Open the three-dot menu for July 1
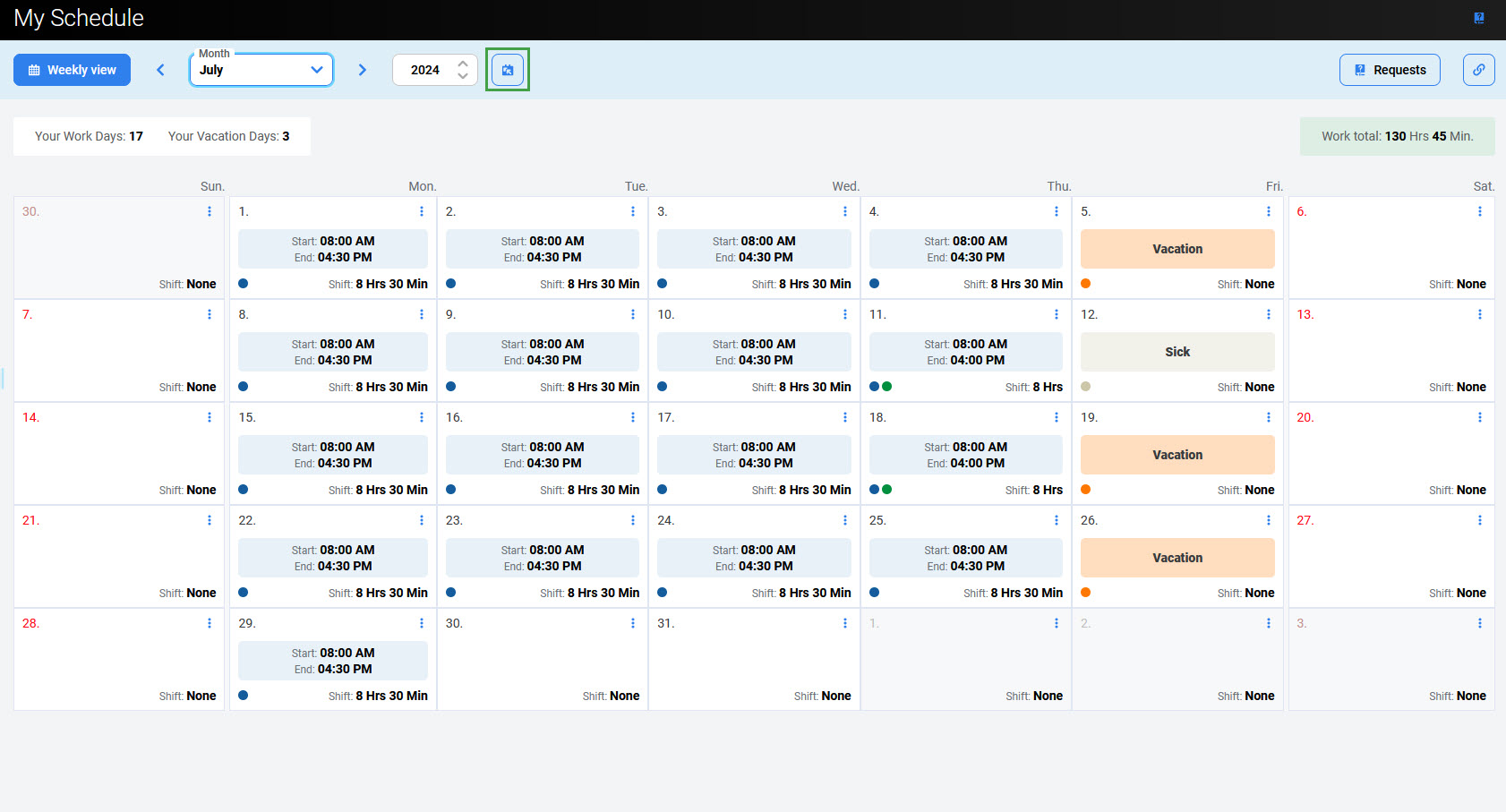Image resolution: width=1506 pixels, height=812 pixels. tap(421, 211)
